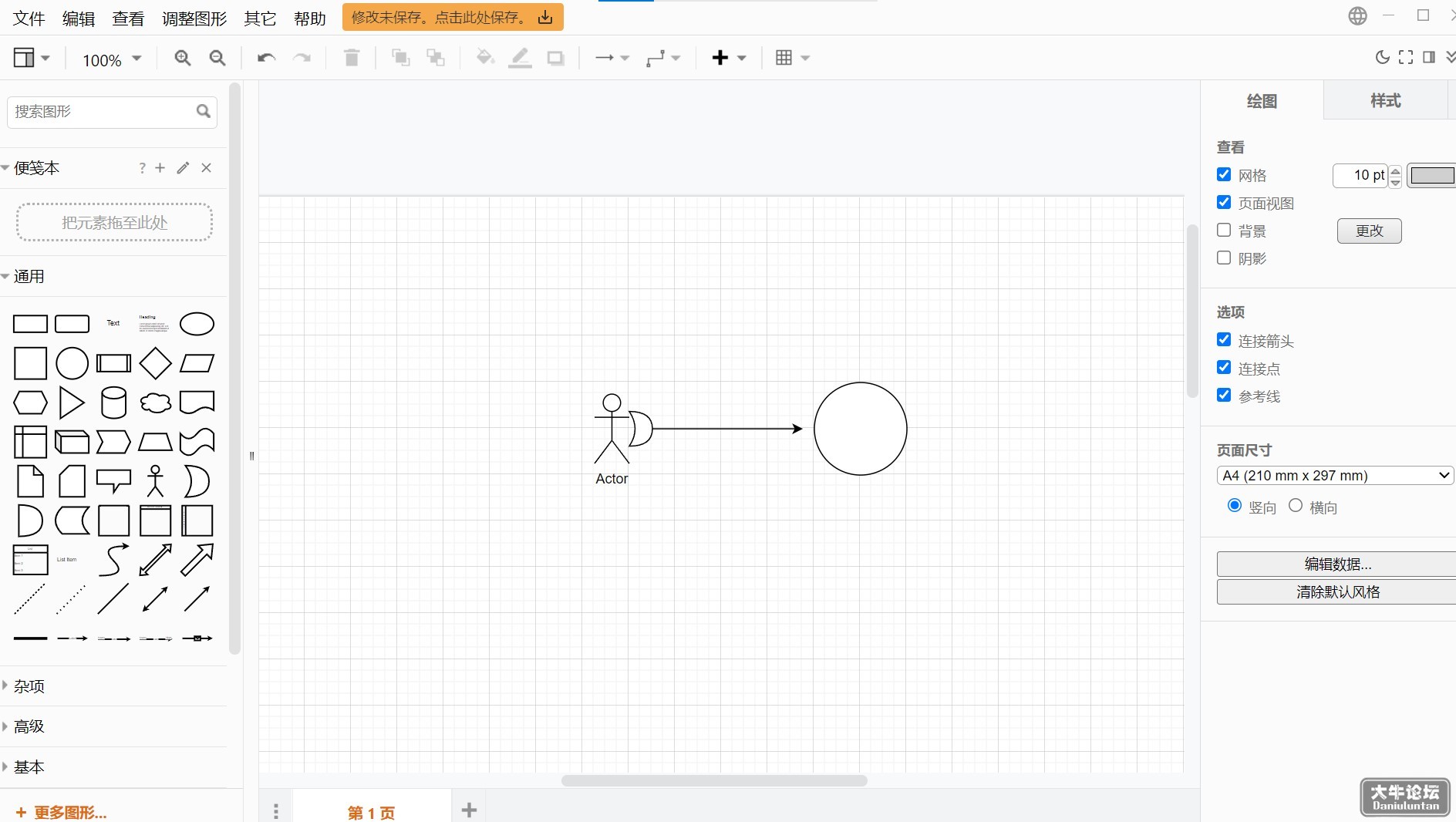
Task: Enable the 阴影 shadow checkbox
Action: click(x=1224, y=258)
